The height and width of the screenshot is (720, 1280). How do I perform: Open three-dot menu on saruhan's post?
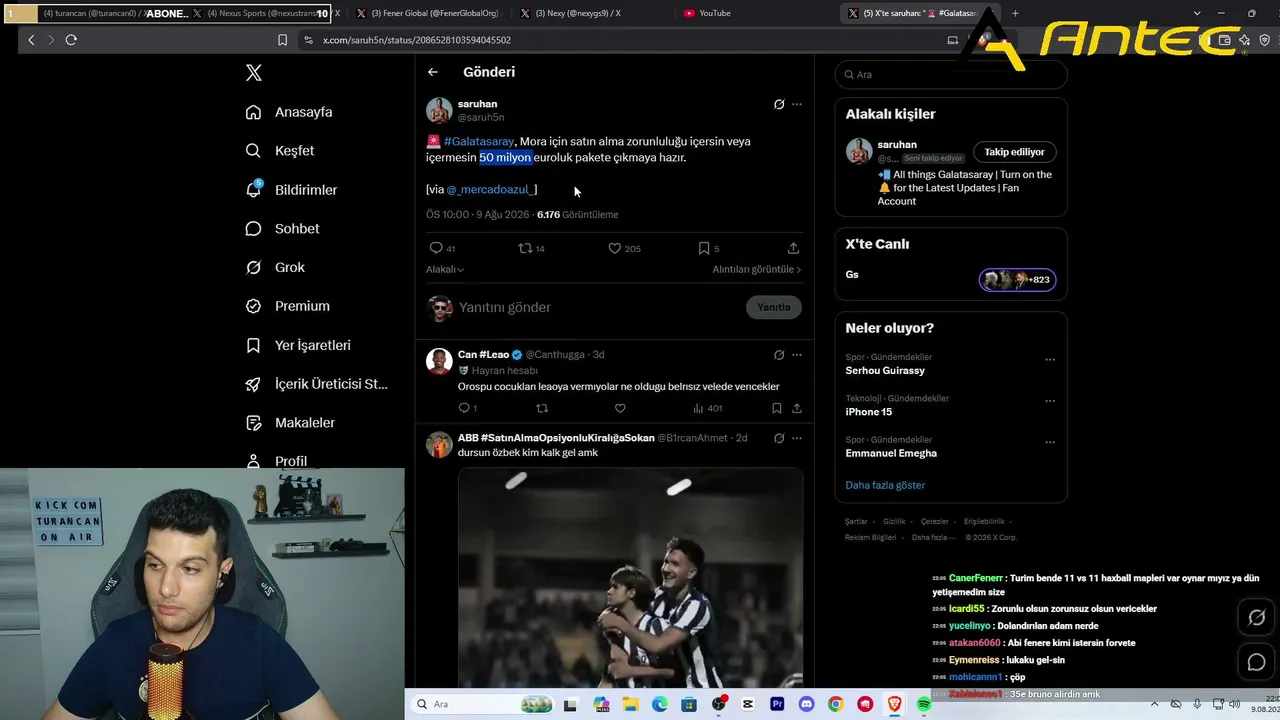click(797, 104)
